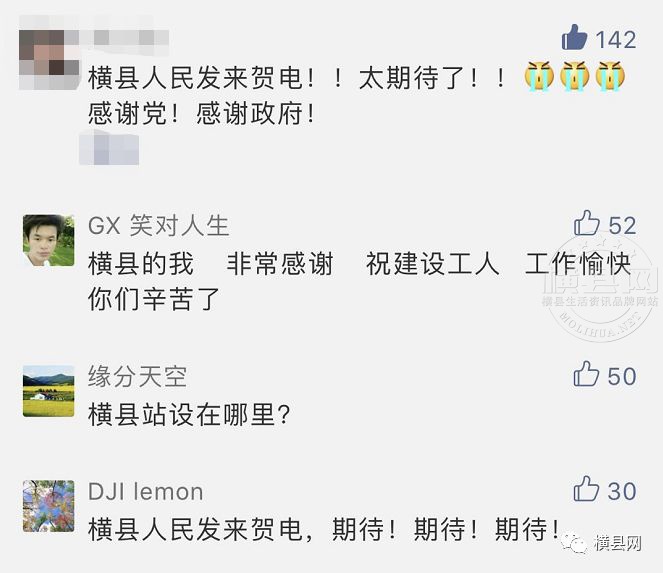
Task: Open 缘分天空's landscape avatar
Action: (x=49, y=391)
